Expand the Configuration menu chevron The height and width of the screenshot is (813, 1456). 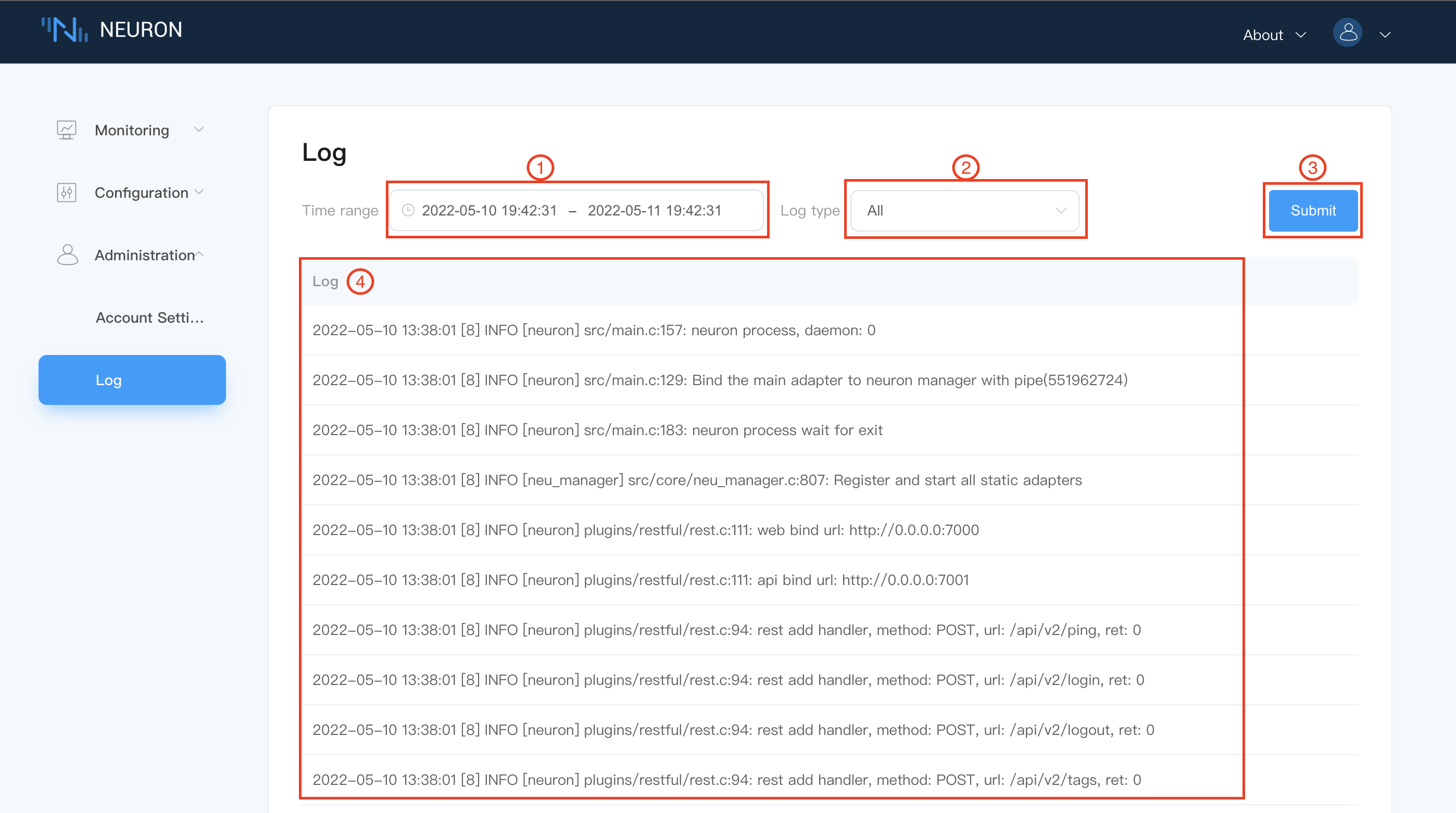pos(199,192)
